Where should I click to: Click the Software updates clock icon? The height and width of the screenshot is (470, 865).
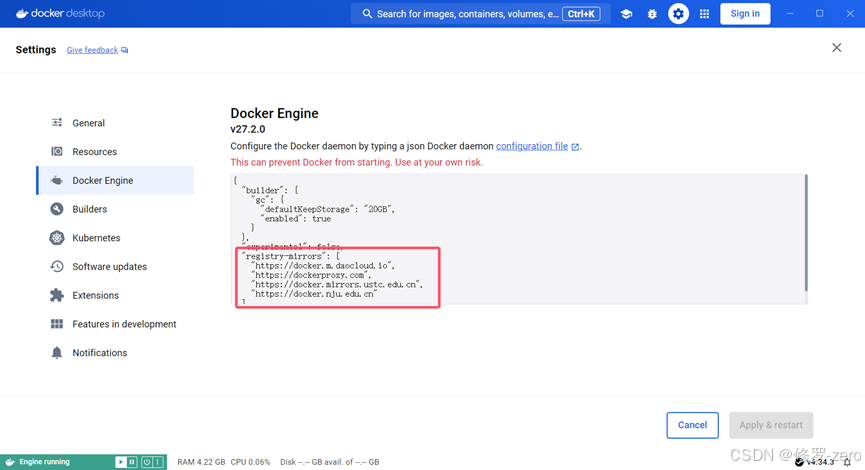pyautogui.click(x=57, y=266)
